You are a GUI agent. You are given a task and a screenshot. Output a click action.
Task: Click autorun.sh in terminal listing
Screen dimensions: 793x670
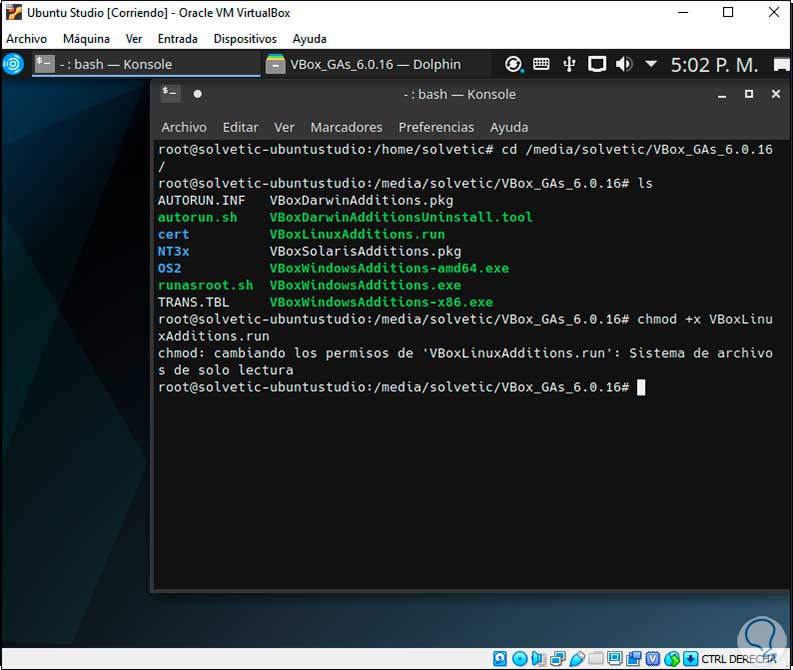click(197, 217)
